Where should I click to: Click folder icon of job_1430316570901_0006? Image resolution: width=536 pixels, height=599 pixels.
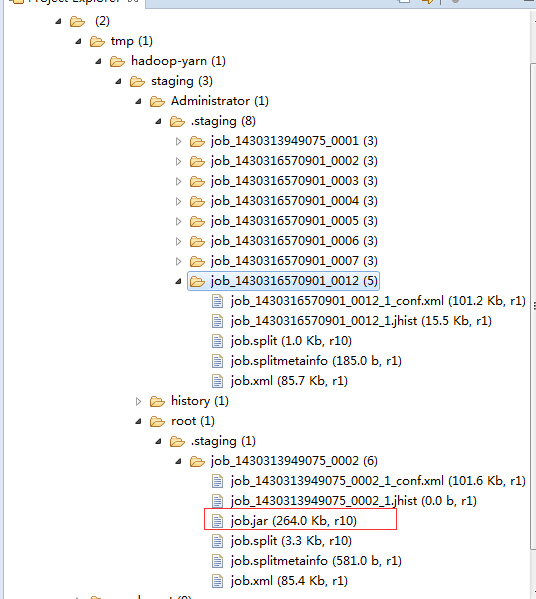coord(197,241)
